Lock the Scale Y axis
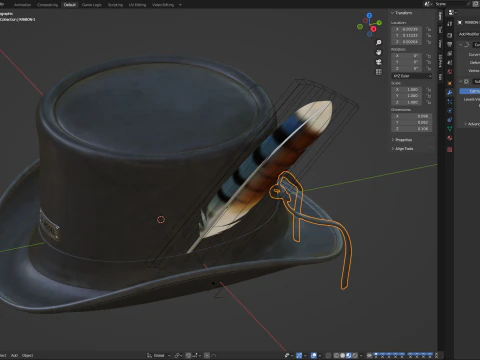The height and width of the screenshot is (360, 480). pyautogui.click(x=429, y=96)
